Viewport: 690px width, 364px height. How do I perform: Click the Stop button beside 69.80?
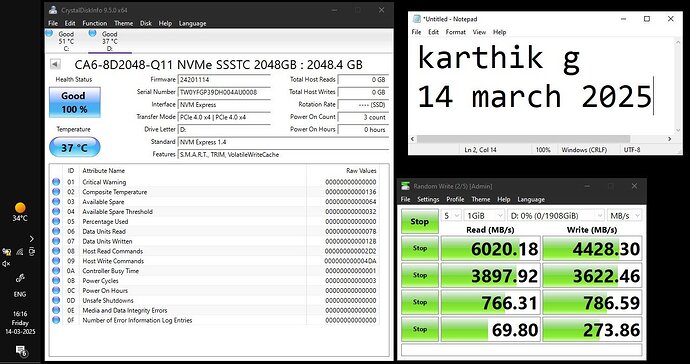[x=420, y=329]
